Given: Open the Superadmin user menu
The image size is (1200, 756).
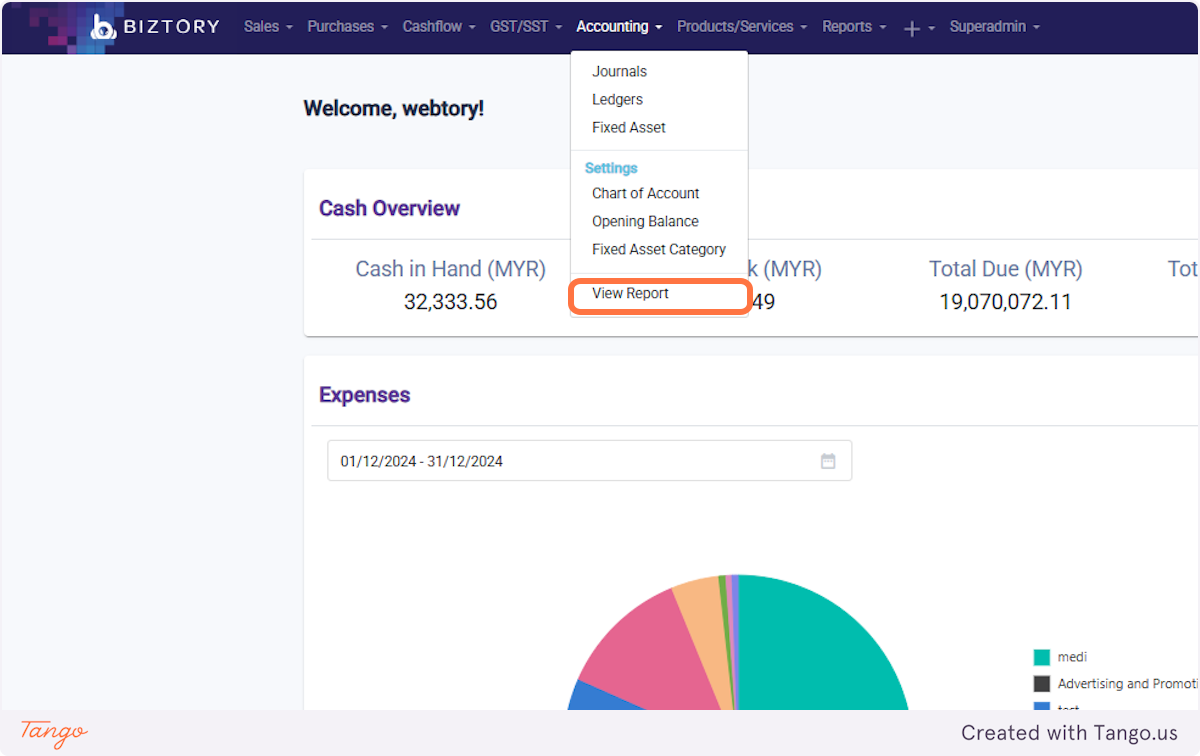Looking at the screenshot, I should click(995, 27).
